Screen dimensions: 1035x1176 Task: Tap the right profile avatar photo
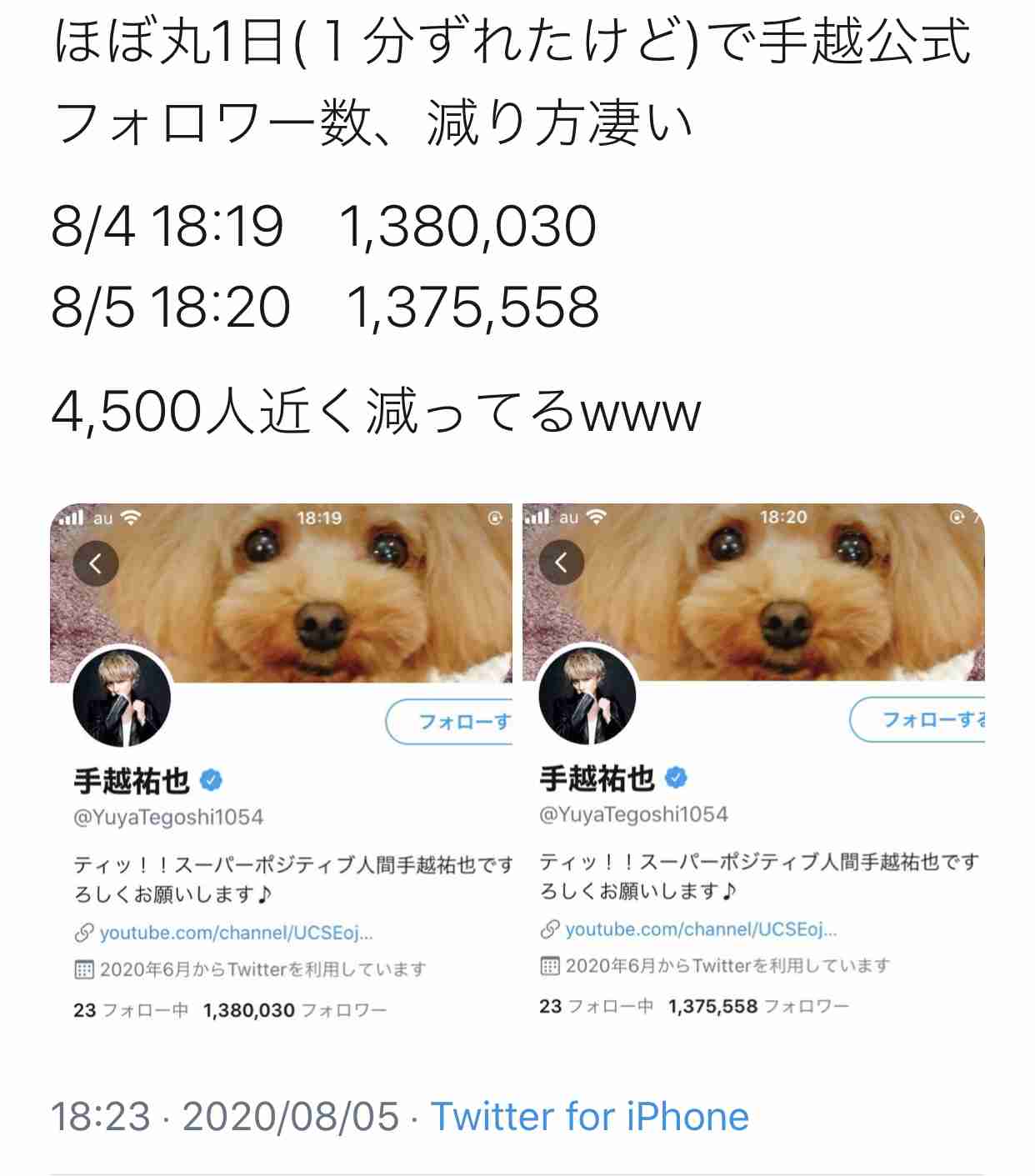click(x=588, y=696)
